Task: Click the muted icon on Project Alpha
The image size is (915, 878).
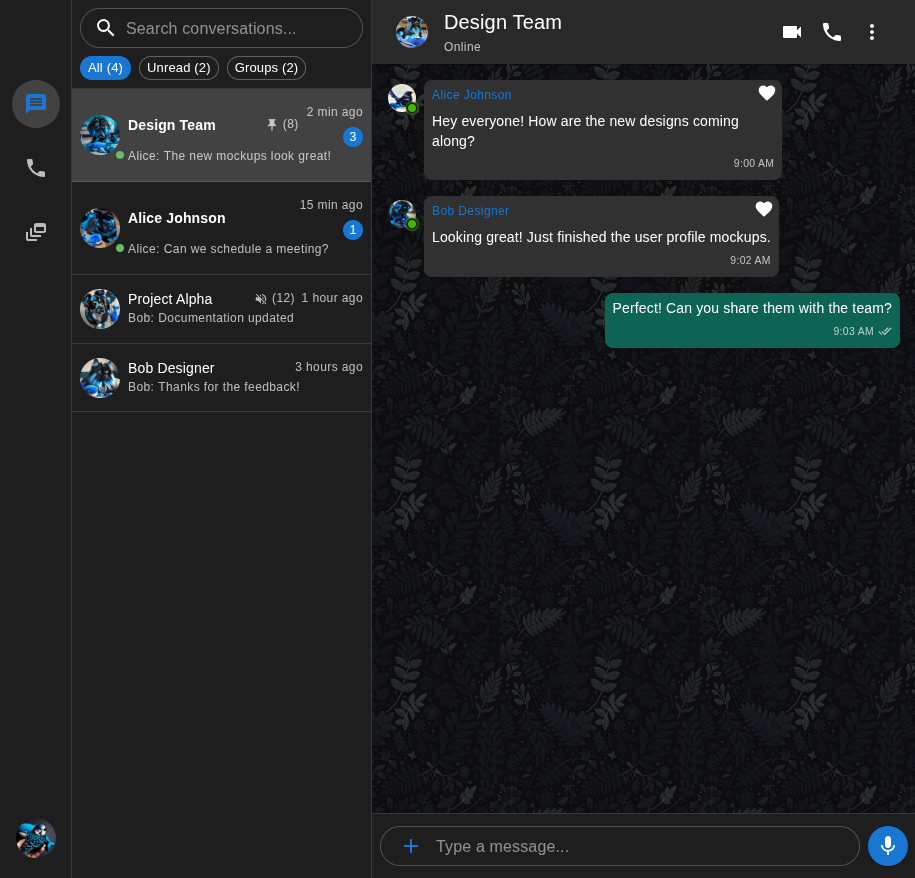Action: (x=261, y=299)
